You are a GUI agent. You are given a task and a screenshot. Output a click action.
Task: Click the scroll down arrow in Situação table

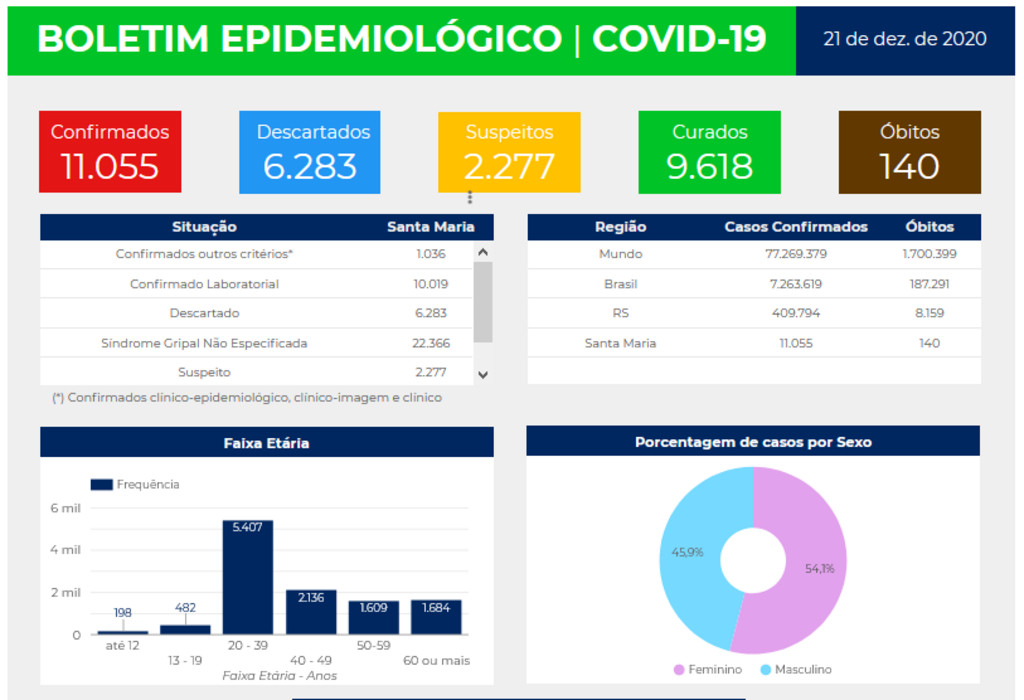pos(483,374)
